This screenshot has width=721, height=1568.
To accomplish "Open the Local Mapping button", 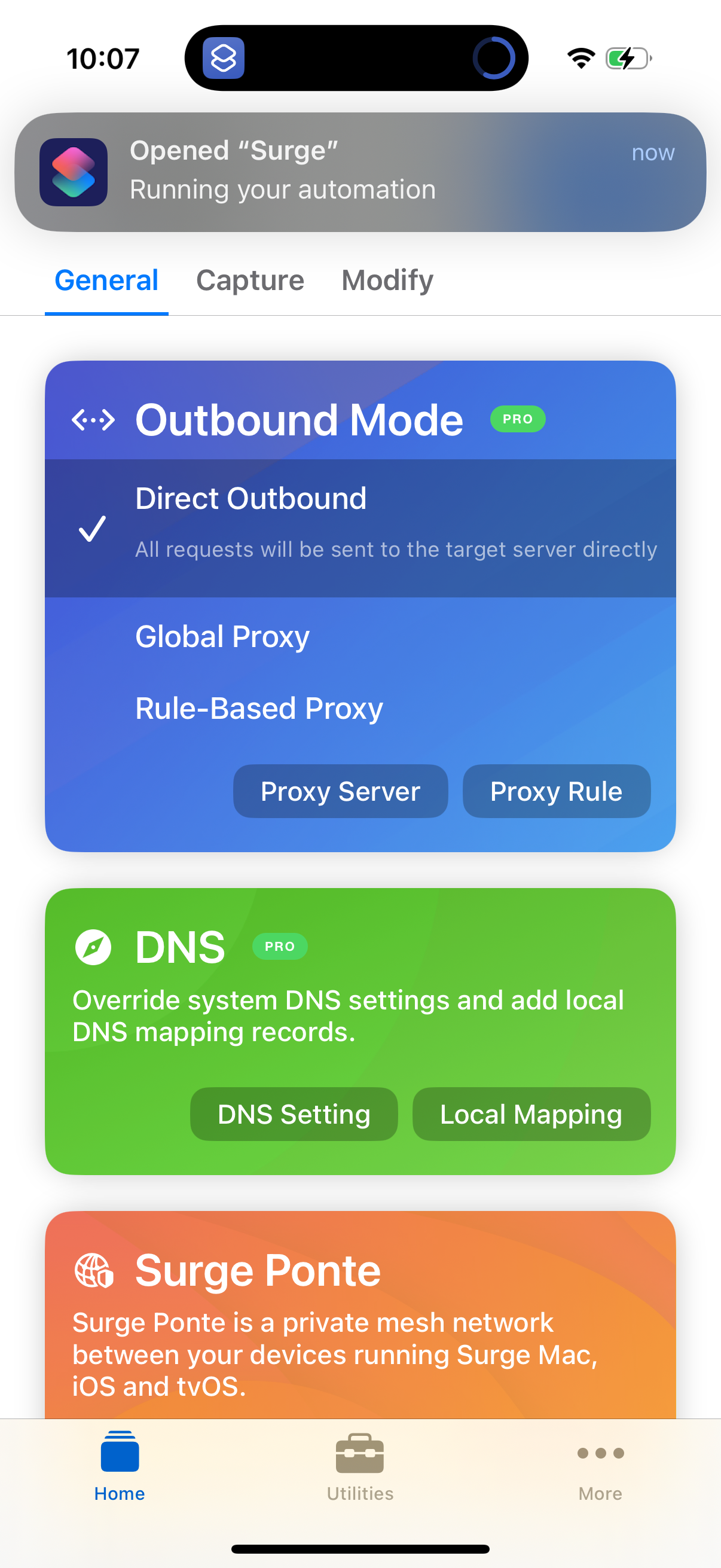I will (531, 1115).
